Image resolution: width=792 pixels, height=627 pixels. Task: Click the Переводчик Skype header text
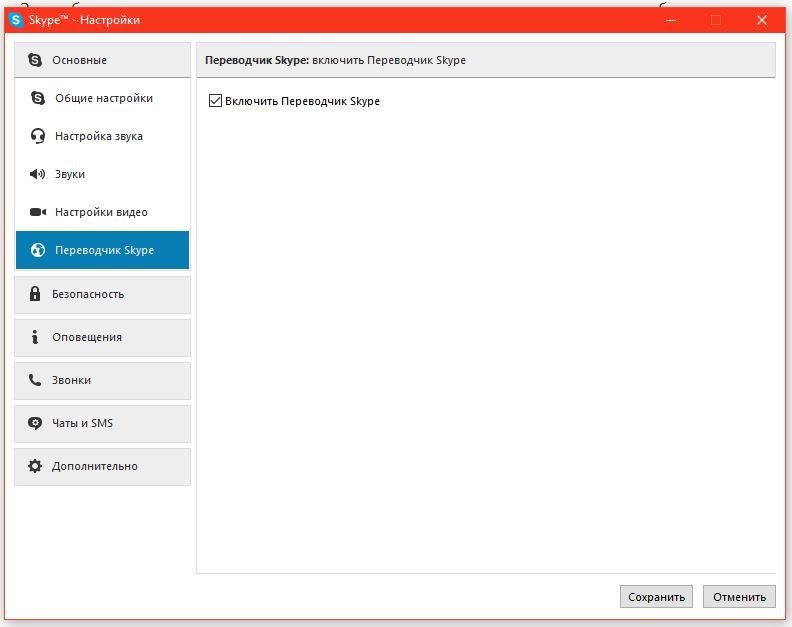pos(335,60)
